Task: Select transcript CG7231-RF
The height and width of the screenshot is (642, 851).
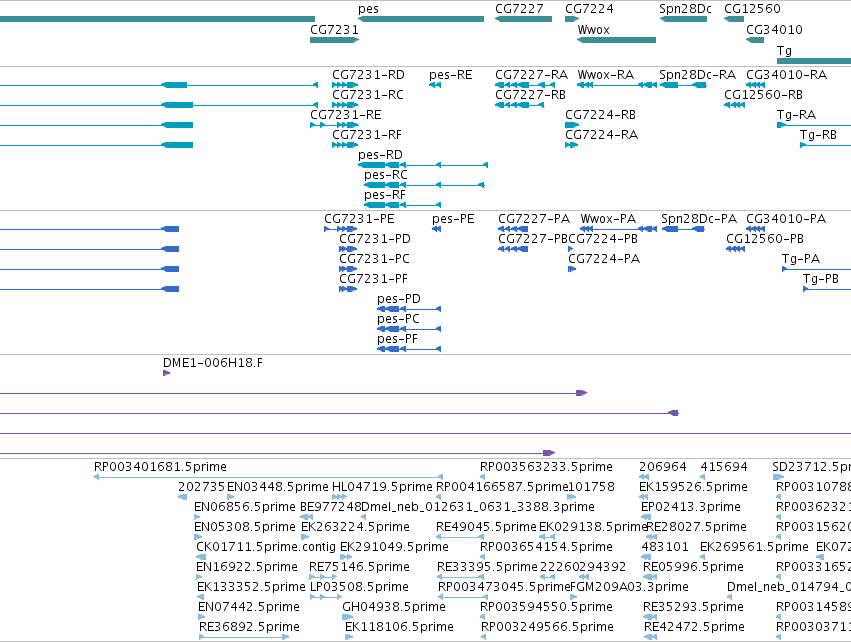Action: (345, 145)
